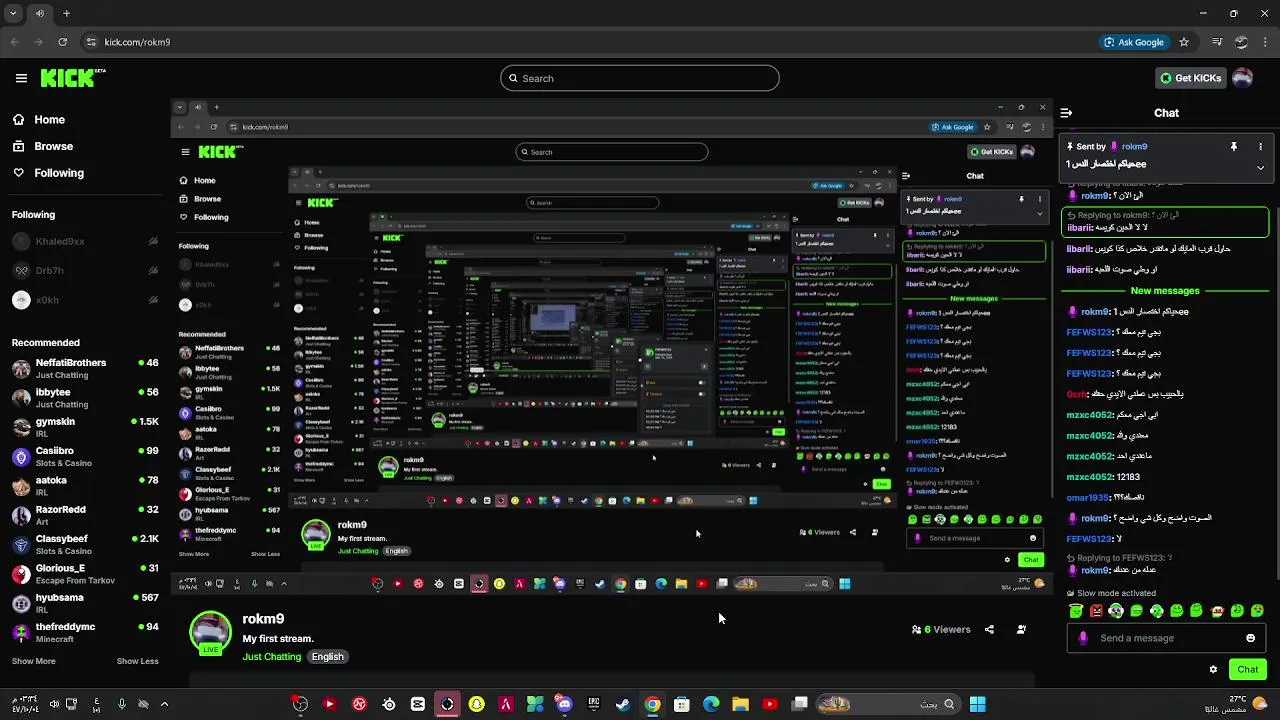Viewport: 1280px width, 720px height.
Task: Click the address bar kick.com/rokm9
Action: click(x=137, y=42)
